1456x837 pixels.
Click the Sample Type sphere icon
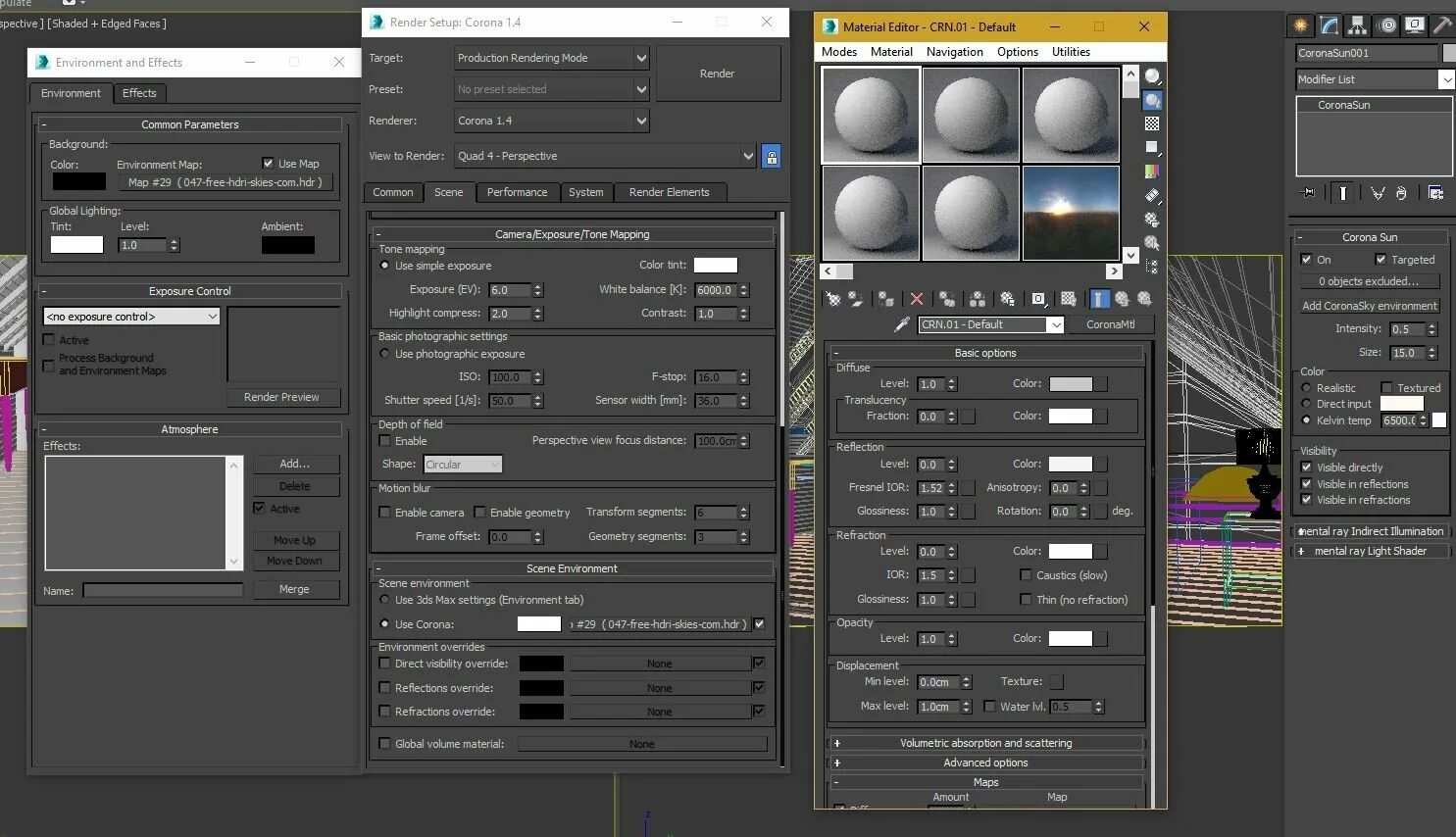click(1152, 76)
